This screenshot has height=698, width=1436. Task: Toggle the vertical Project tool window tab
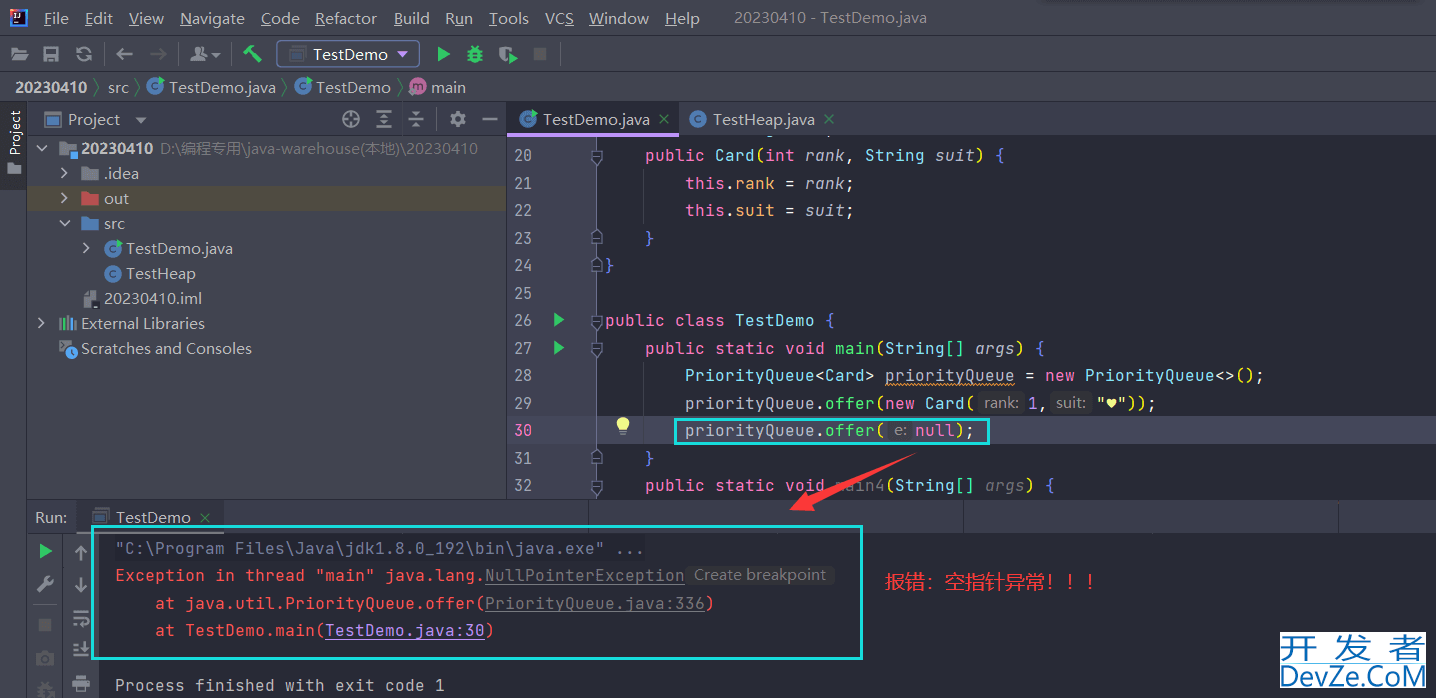point(14,144)
